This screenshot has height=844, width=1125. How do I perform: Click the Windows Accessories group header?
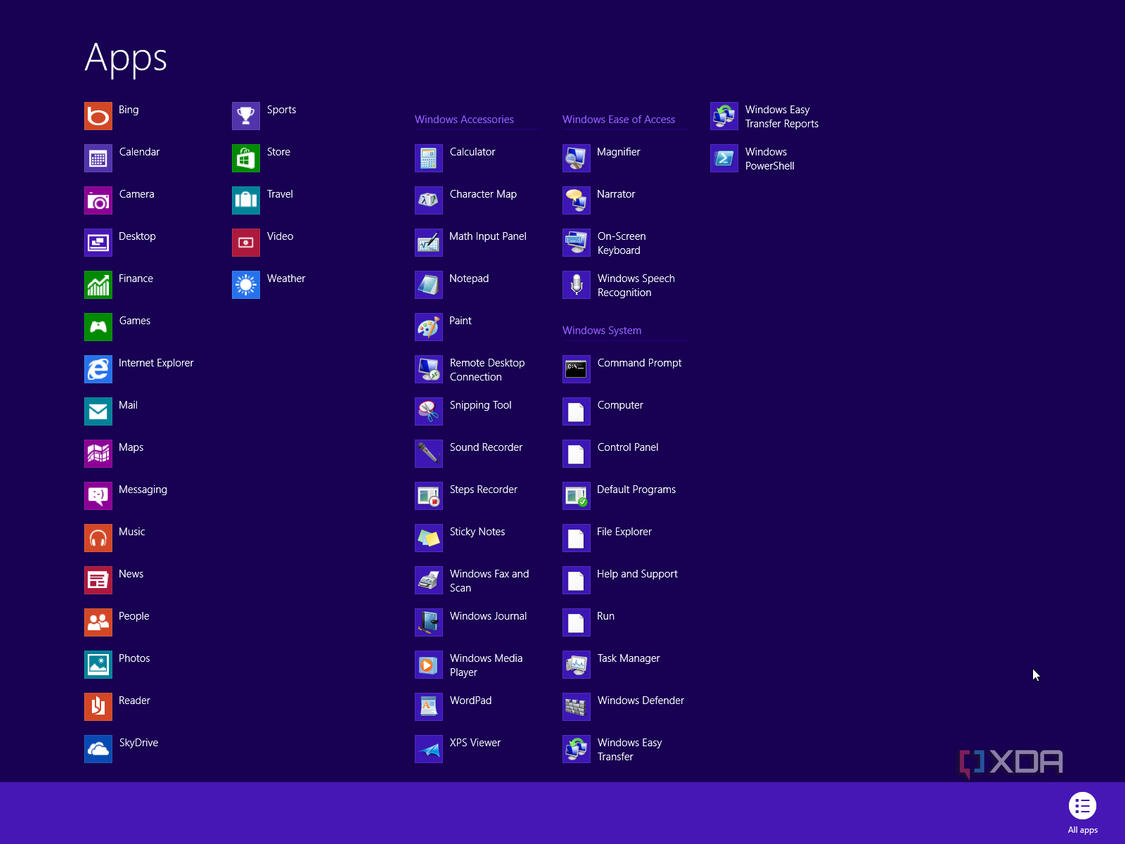tap(464, 119)
